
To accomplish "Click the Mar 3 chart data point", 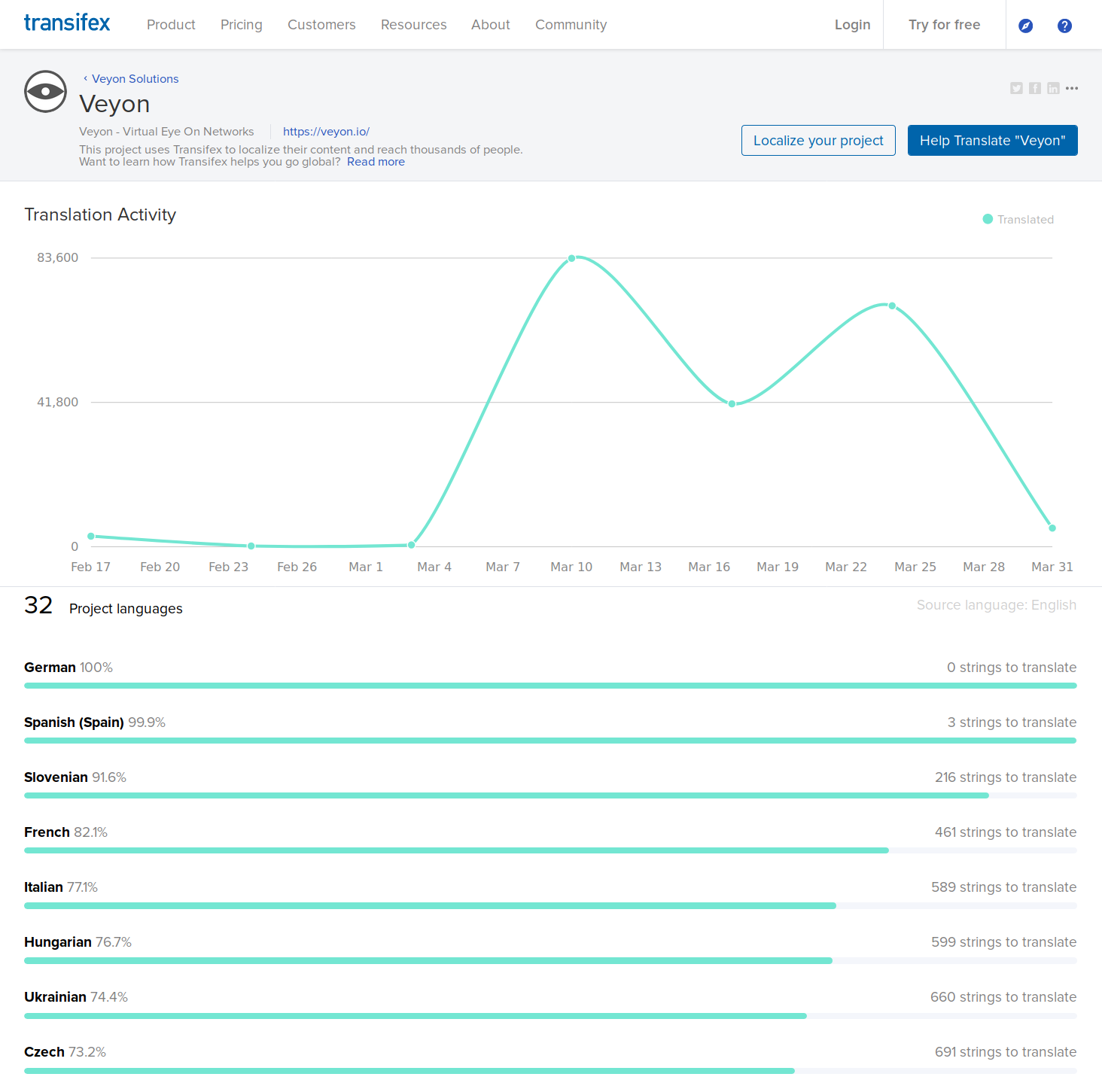I will point(412,545).
